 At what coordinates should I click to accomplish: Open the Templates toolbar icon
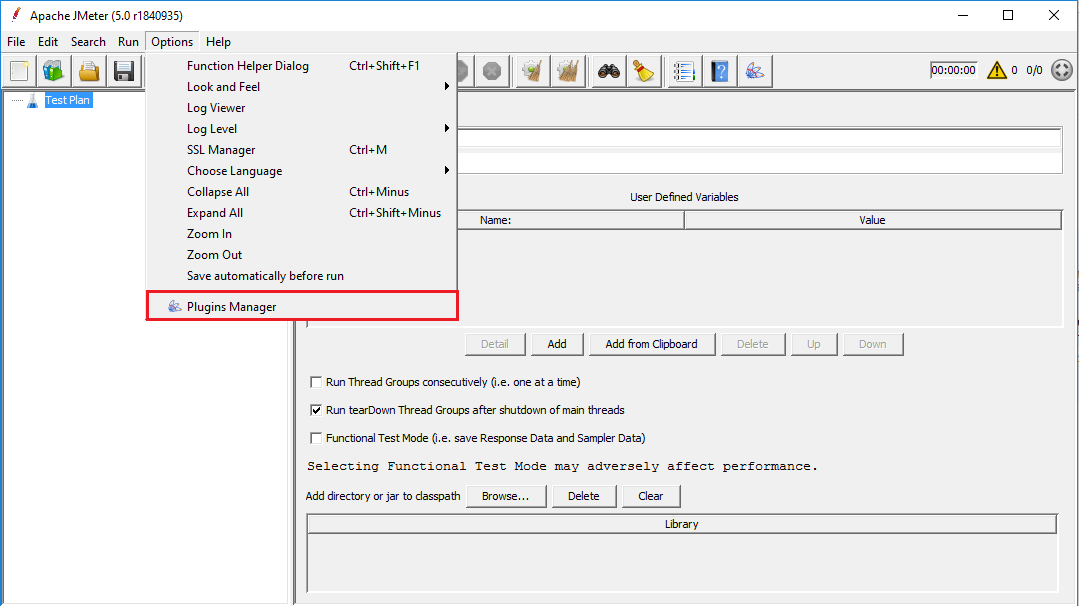(x=54, y=71)
